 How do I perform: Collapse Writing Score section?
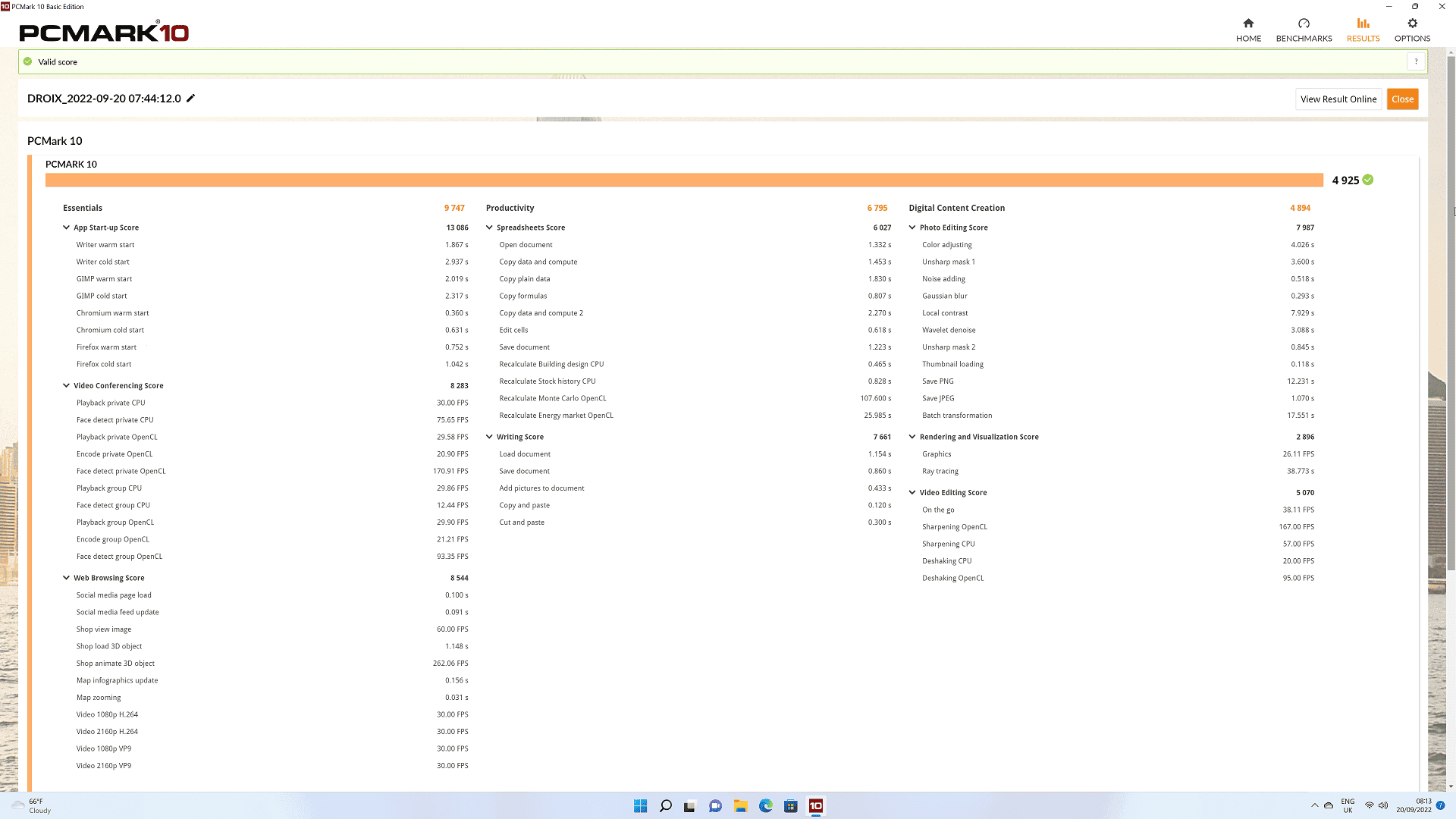(489, 437)
